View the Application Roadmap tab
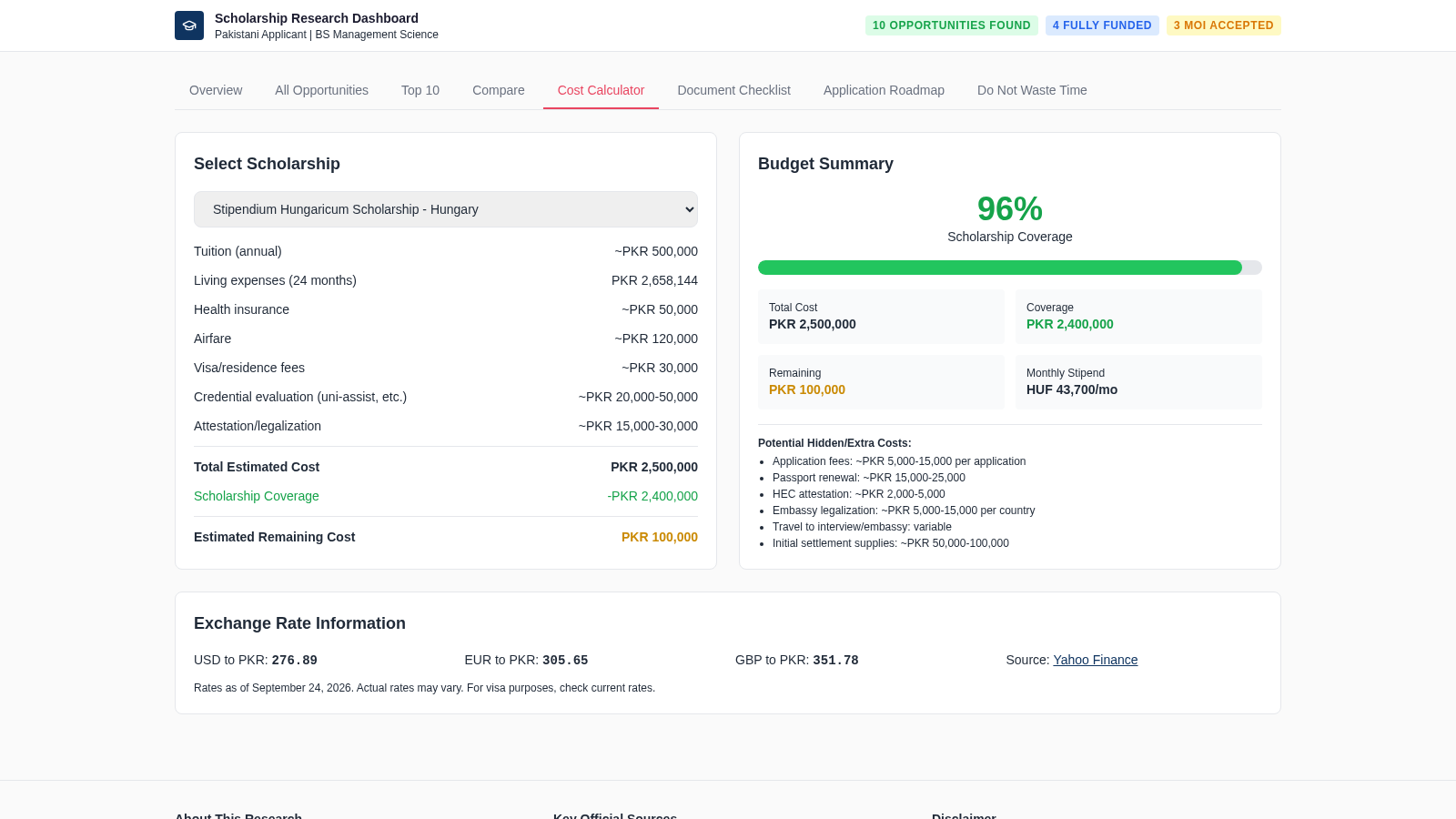Image resolution: width=1456 pixels, height=819 pixels. pos(884,90)
